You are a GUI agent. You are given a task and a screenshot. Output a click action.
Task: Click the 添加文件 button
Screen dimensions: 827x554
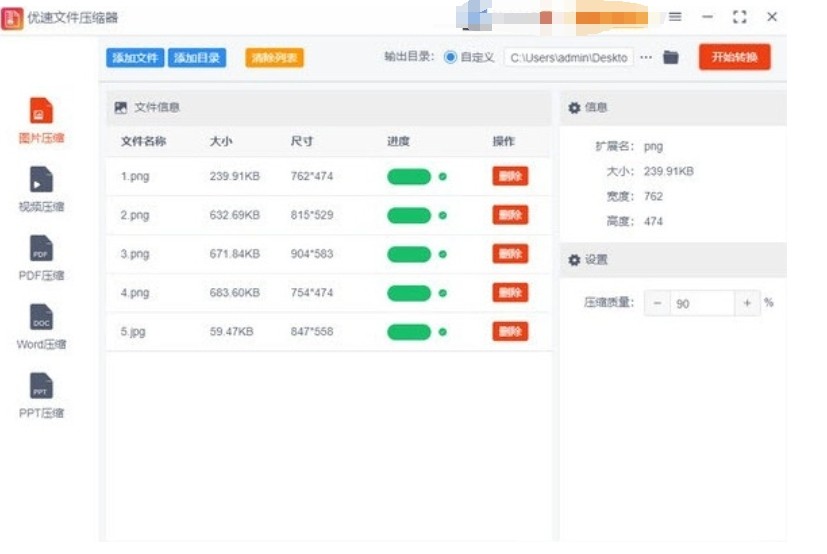(x=135, y=58)
